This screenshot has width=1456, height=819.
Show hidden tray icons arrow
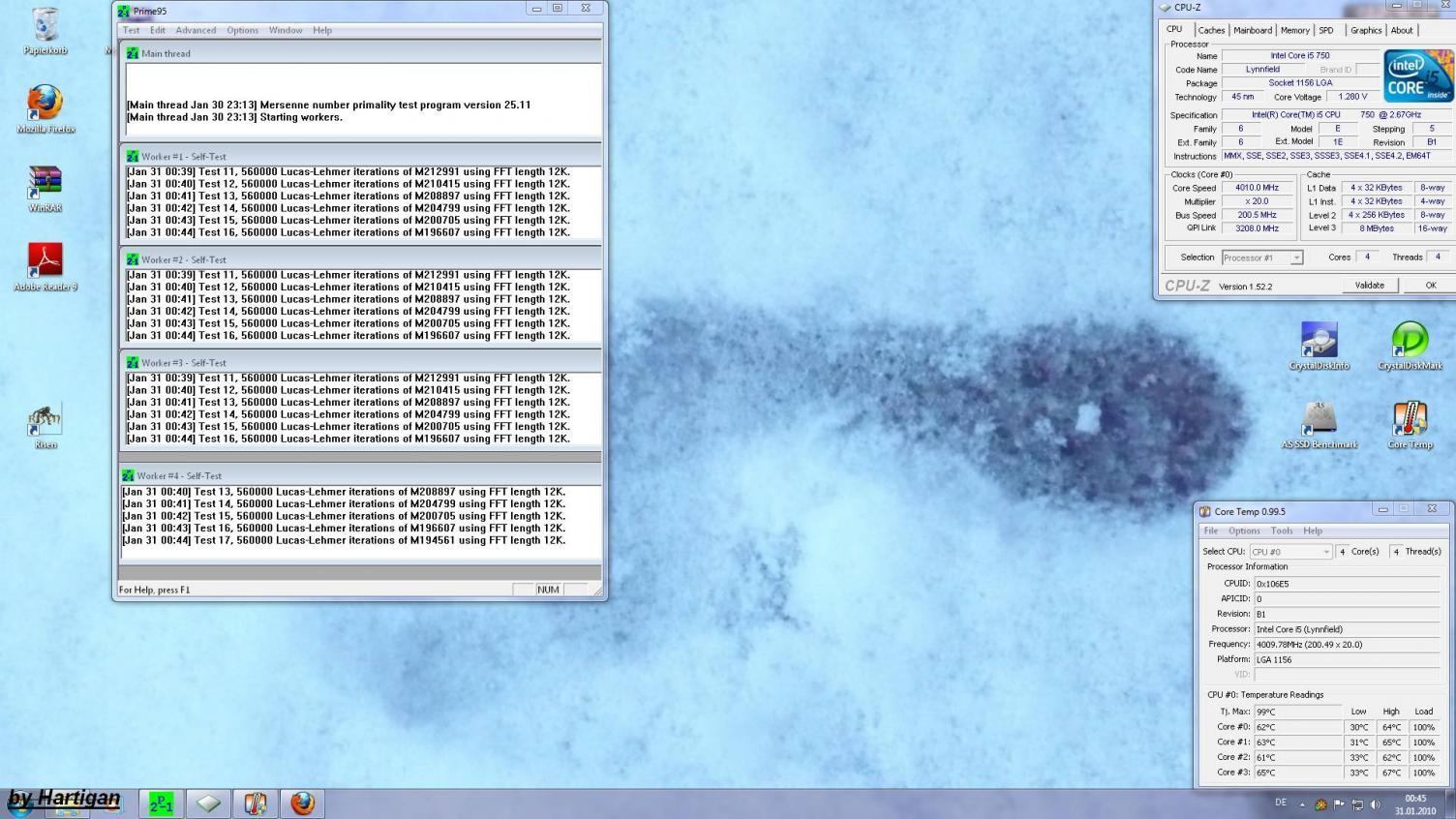tap(1302, 804)
